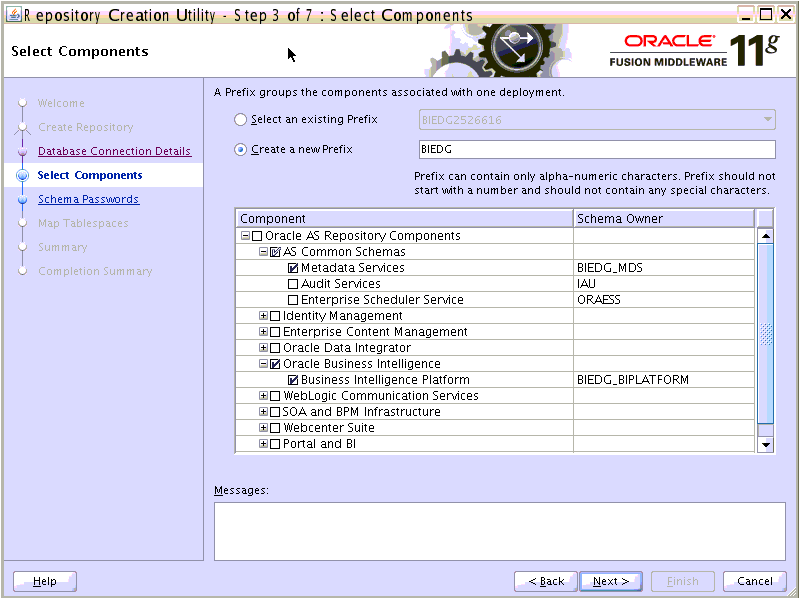Close the Repository Creation Utility window
799x598 pixels.
point(785,14)
